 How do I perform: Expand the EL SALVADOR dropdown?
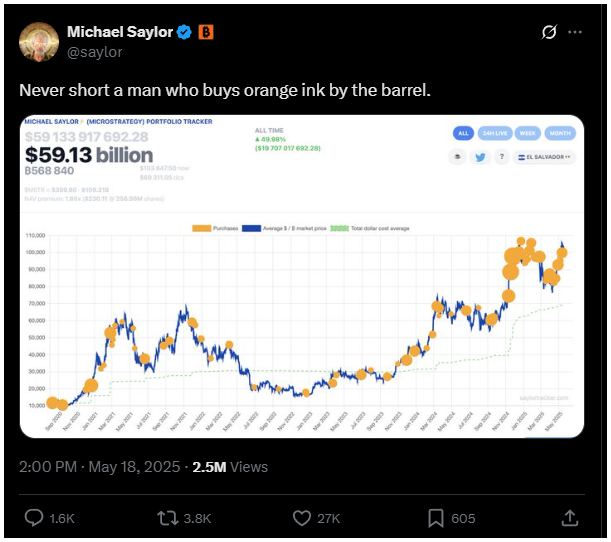pyautogui.click(x=544, y=157)
